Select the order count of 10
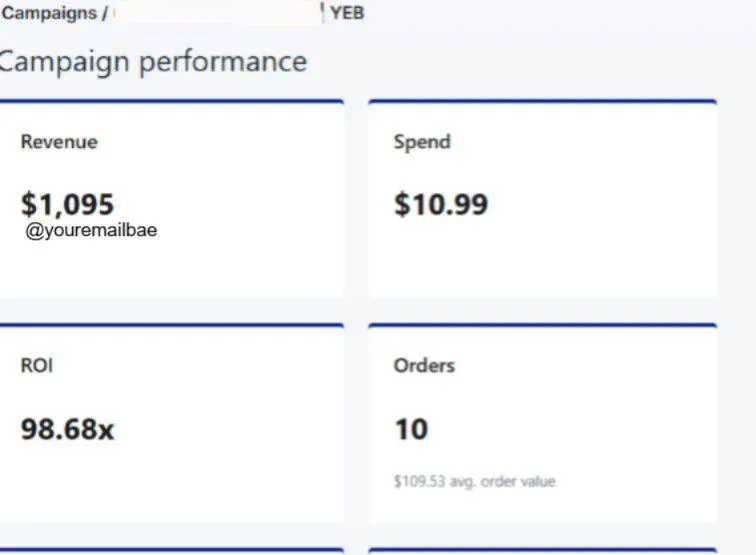756x555 pixels. pos(411,430)
